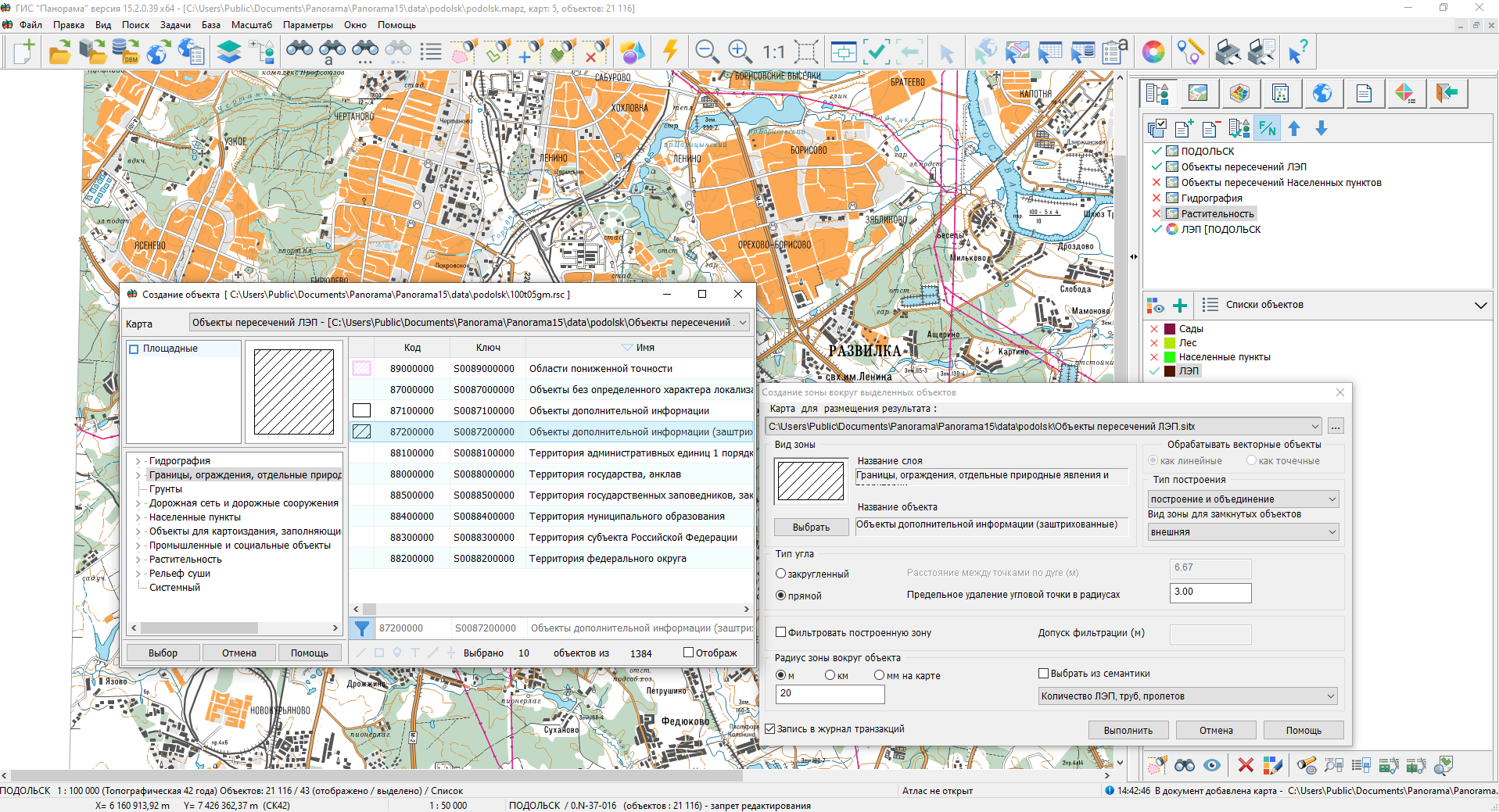Toggle visibility of ПОДОЛЬСК map
Viewport: 1499px width, 812px height.
point(1157,151)
